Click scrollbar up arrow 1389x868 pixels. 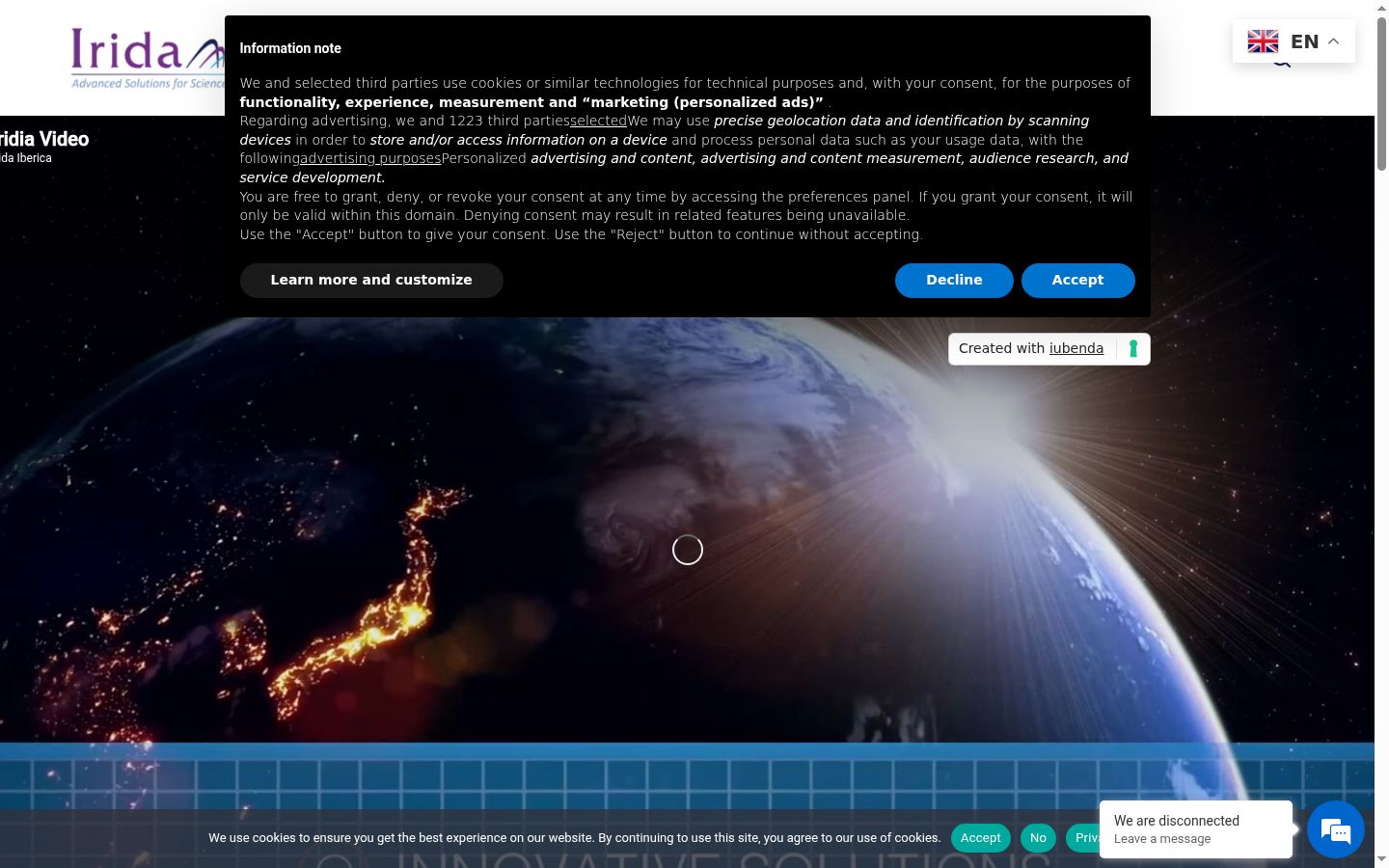(1381, 8)
